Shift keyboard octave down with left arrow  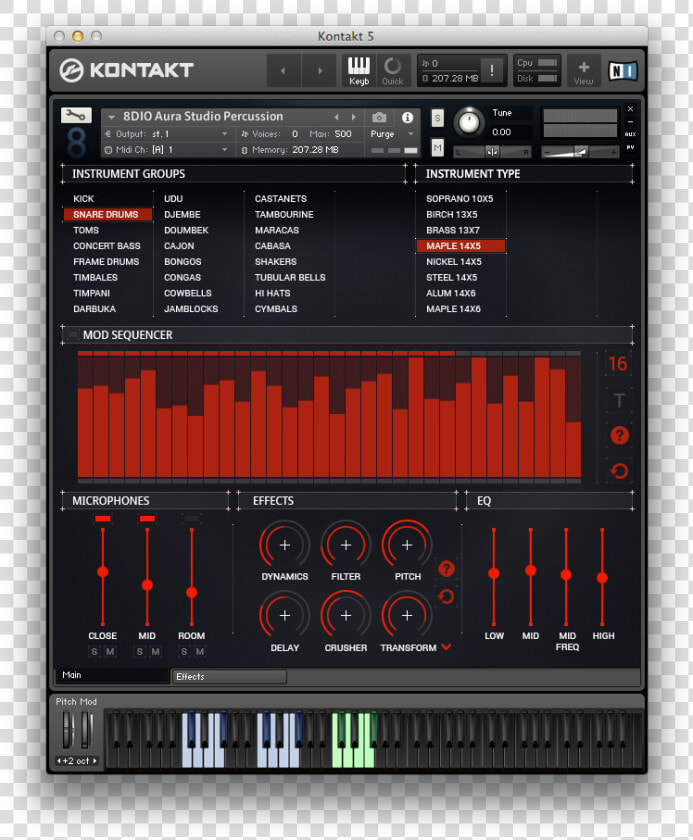coord(59,760)
